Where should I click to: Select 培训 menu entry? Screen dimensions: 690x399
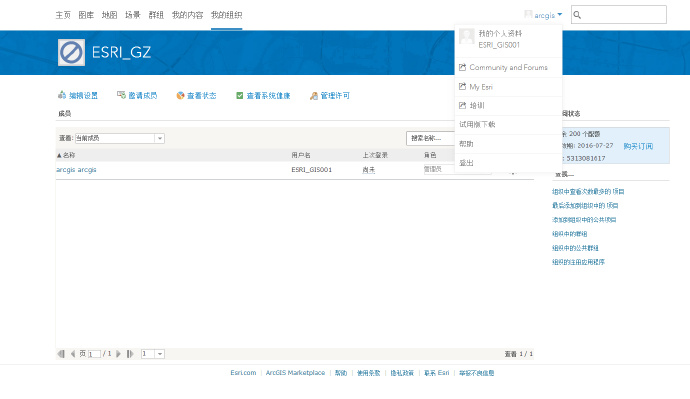[508, 106]
